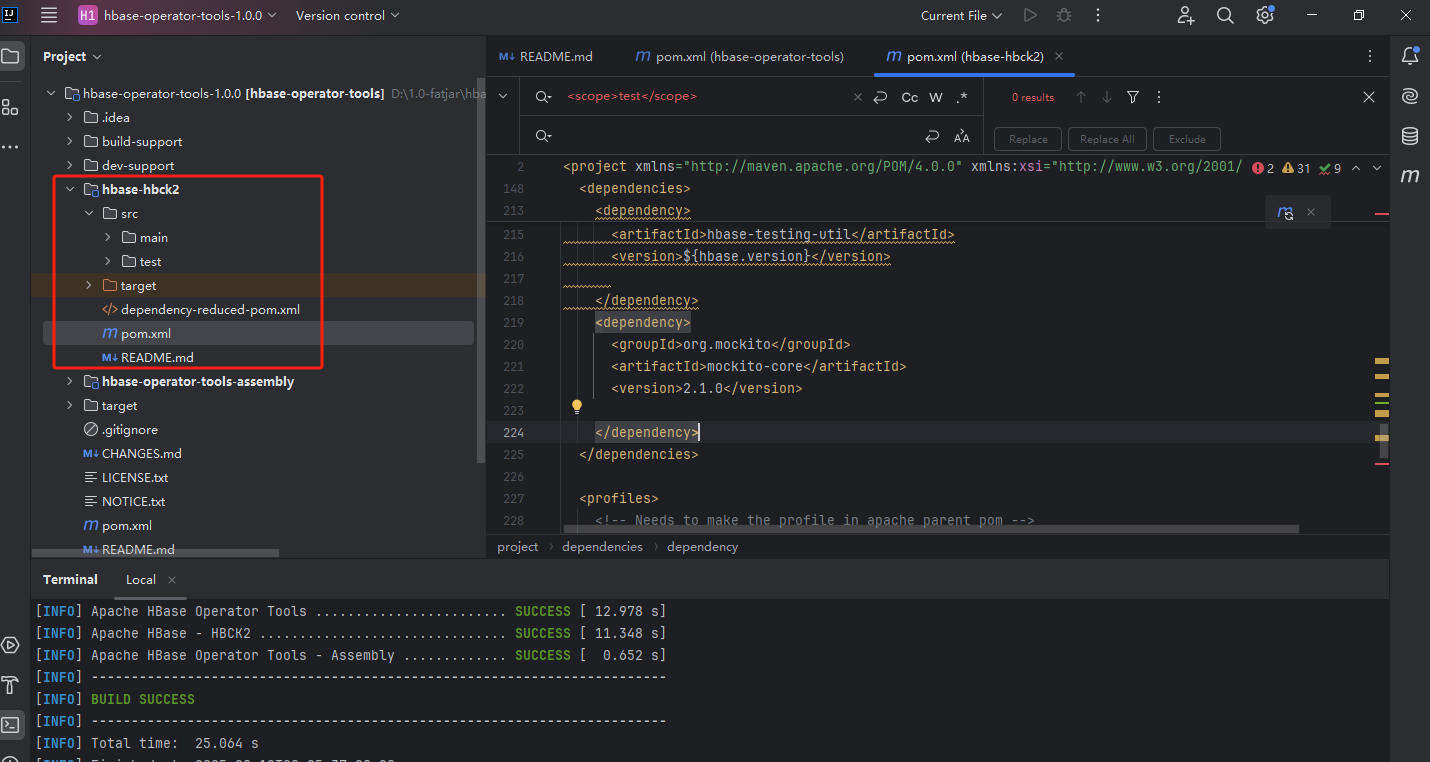Click the Exclude button
This screenshot has width=1430, height=762.
tap(1186, 139)
